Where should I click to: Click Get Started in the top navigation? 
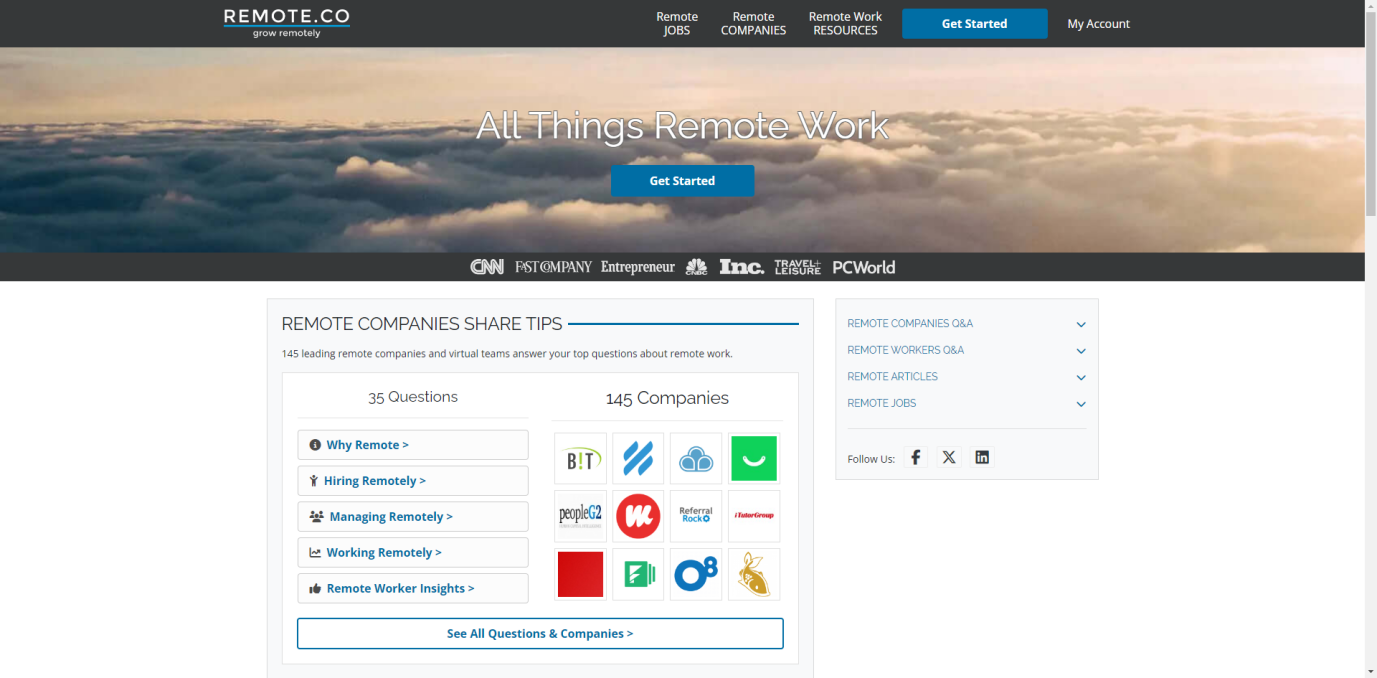(974, 23)
